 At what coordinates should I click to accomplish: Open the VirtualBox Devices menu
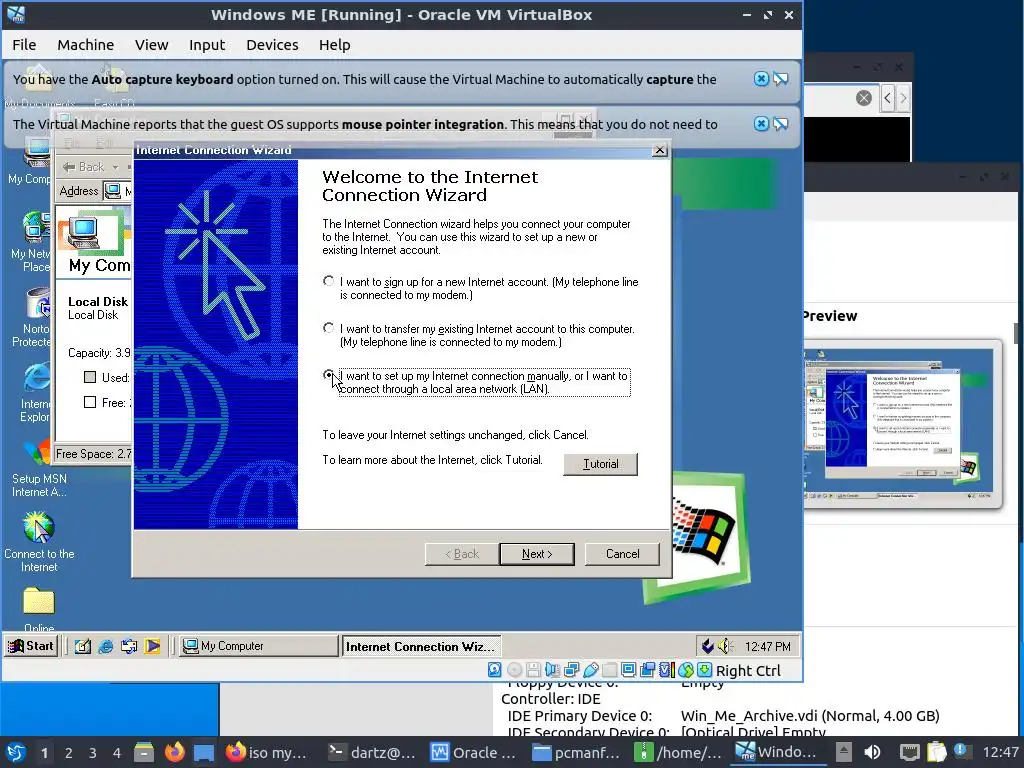(x=272, y=45)
